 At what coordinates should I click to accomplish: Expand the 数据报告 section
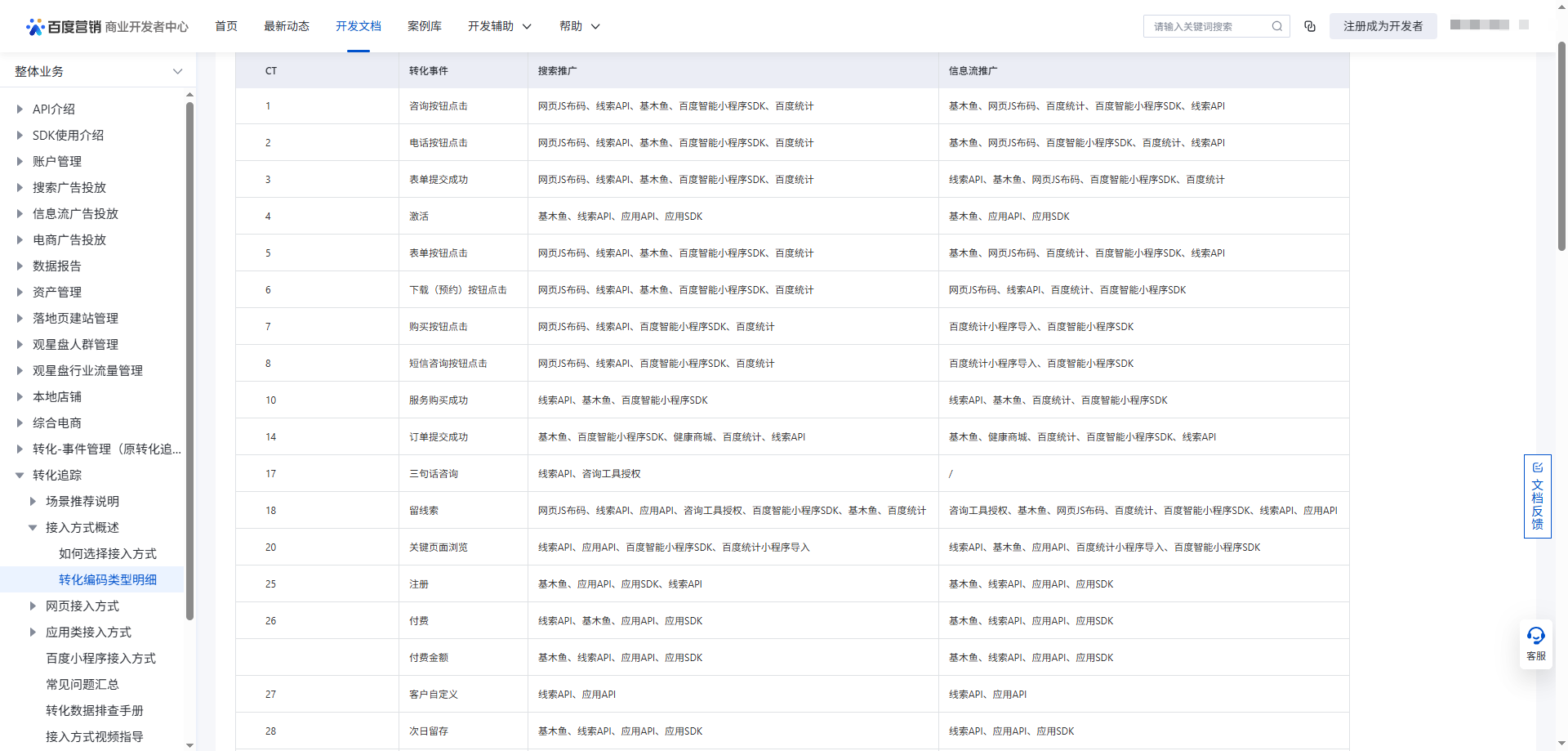(20, 266)
